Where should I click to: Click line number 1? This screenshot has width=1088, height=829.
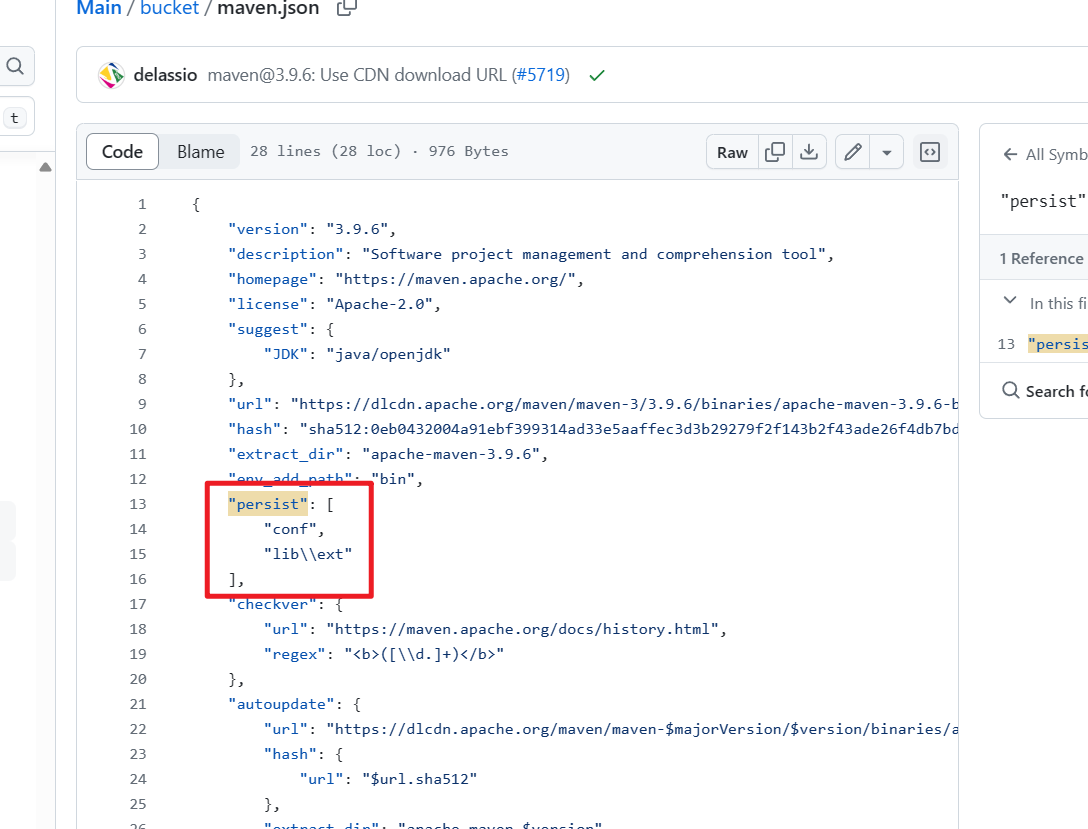(x=142, y=205)
